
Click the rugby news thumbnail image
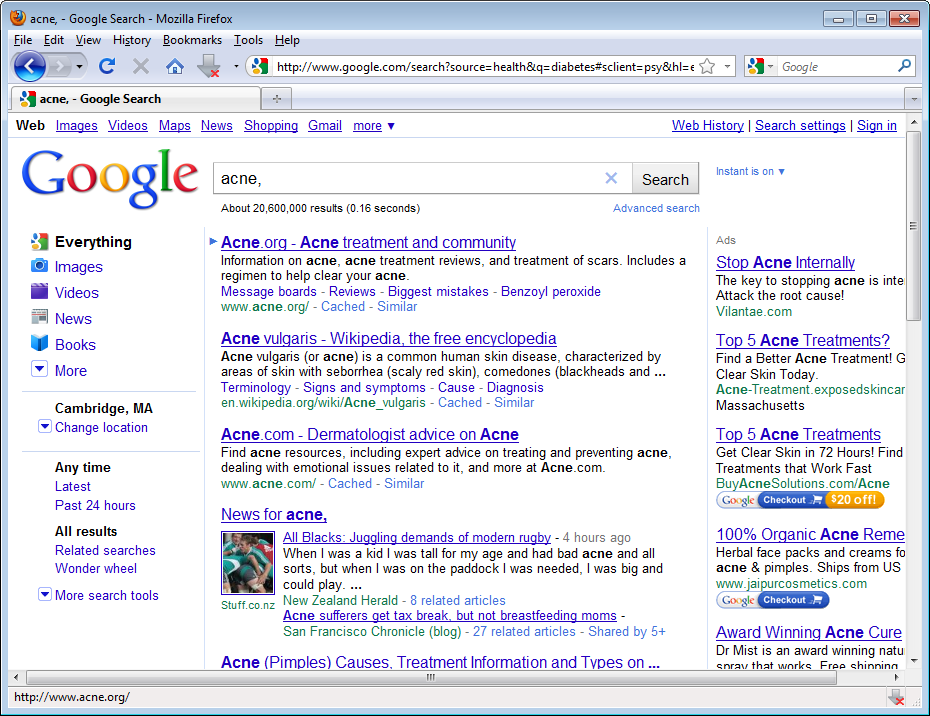click(248, 563)
